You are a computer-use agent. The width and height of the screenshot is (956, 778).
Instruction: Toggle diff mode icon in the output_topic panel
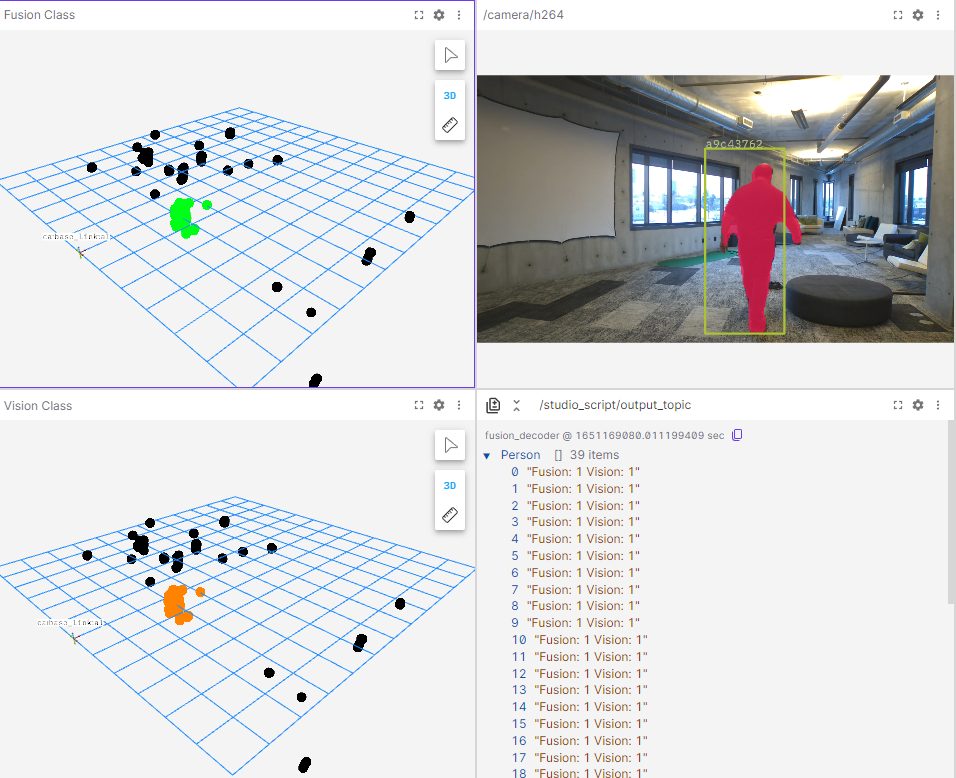point(493,405)
